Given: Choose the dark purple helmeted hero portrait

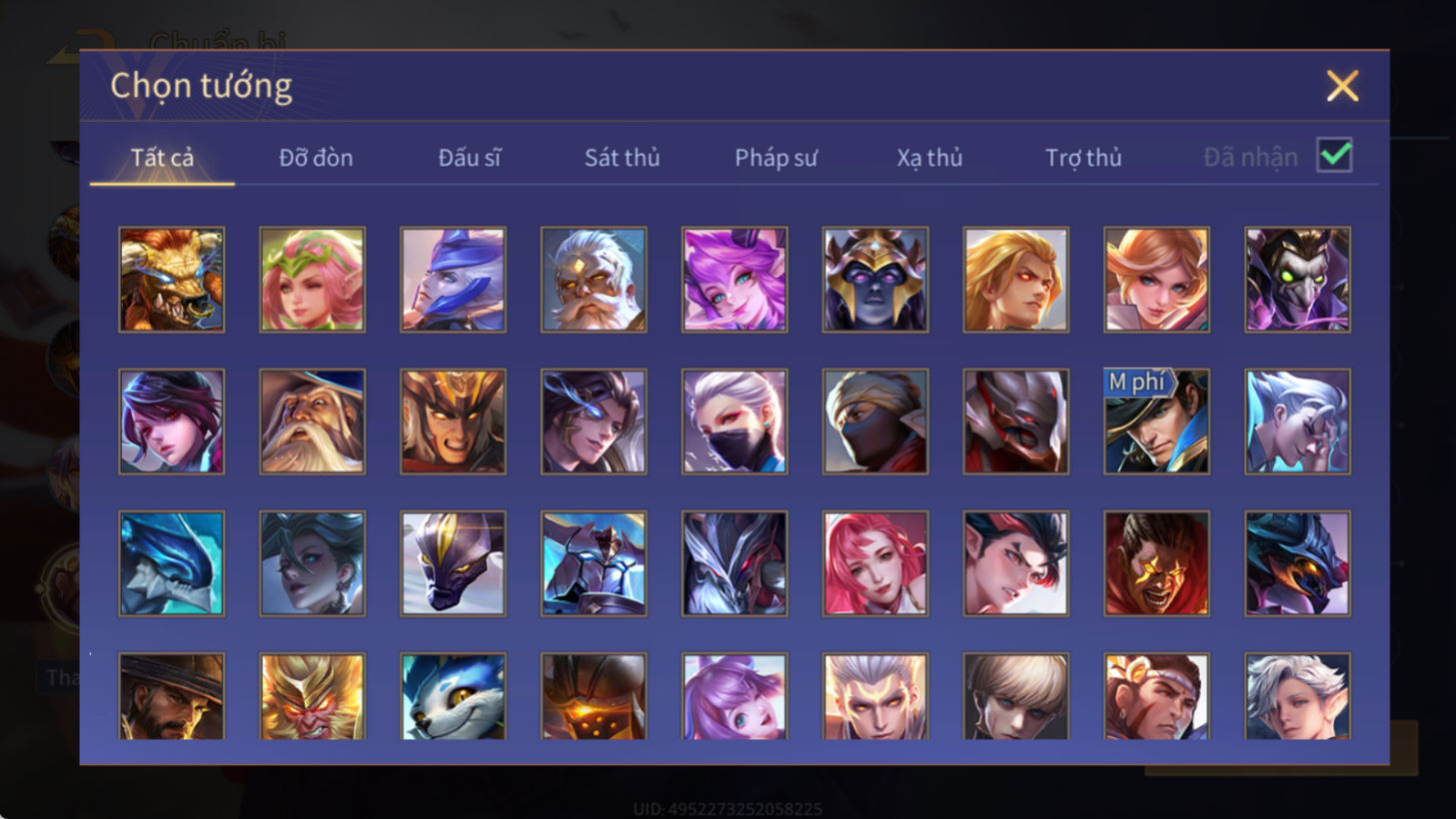Looking at the screenshot, I should click(875, 280).
